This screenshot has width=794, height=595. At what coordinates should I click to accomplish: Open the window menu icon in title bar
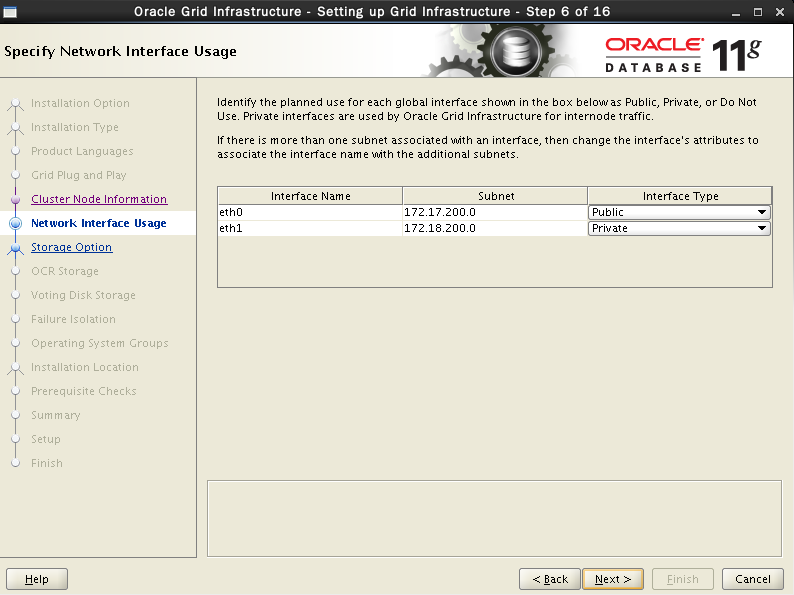pos(10,12)
